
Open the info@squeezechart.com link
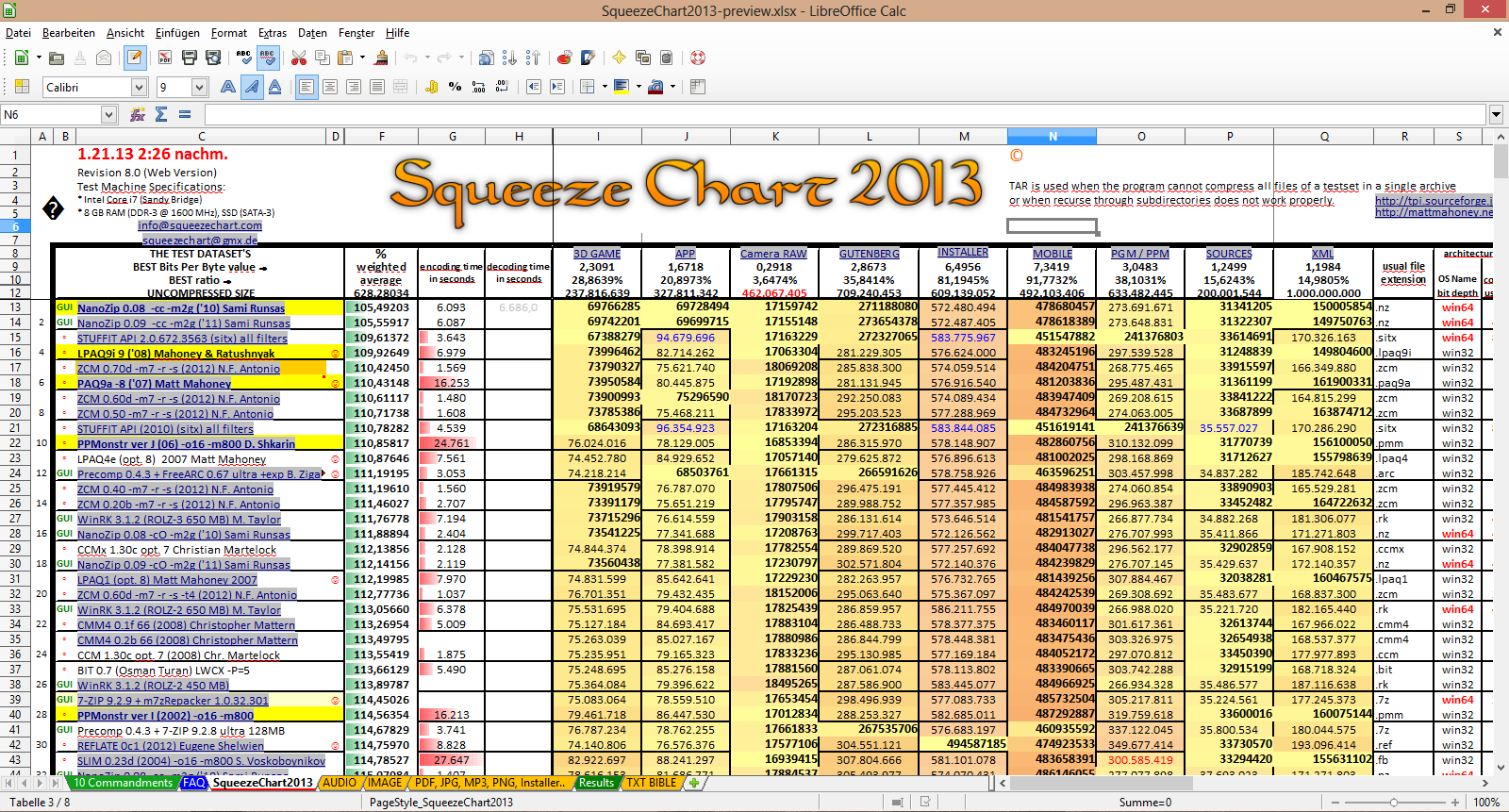point(200,225)
